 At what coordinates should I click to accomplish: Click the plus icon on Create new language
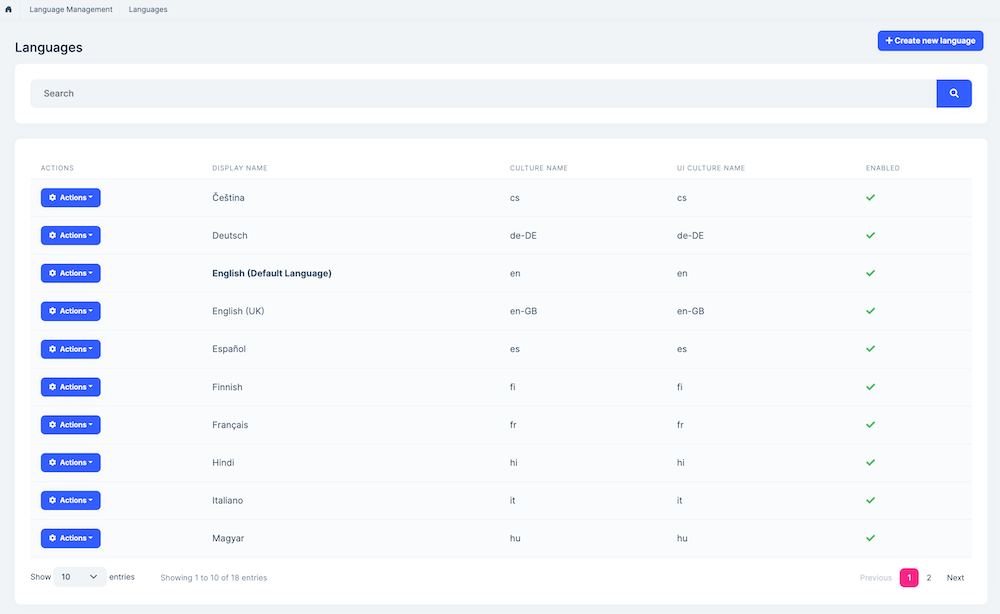(x=889, y=40)
